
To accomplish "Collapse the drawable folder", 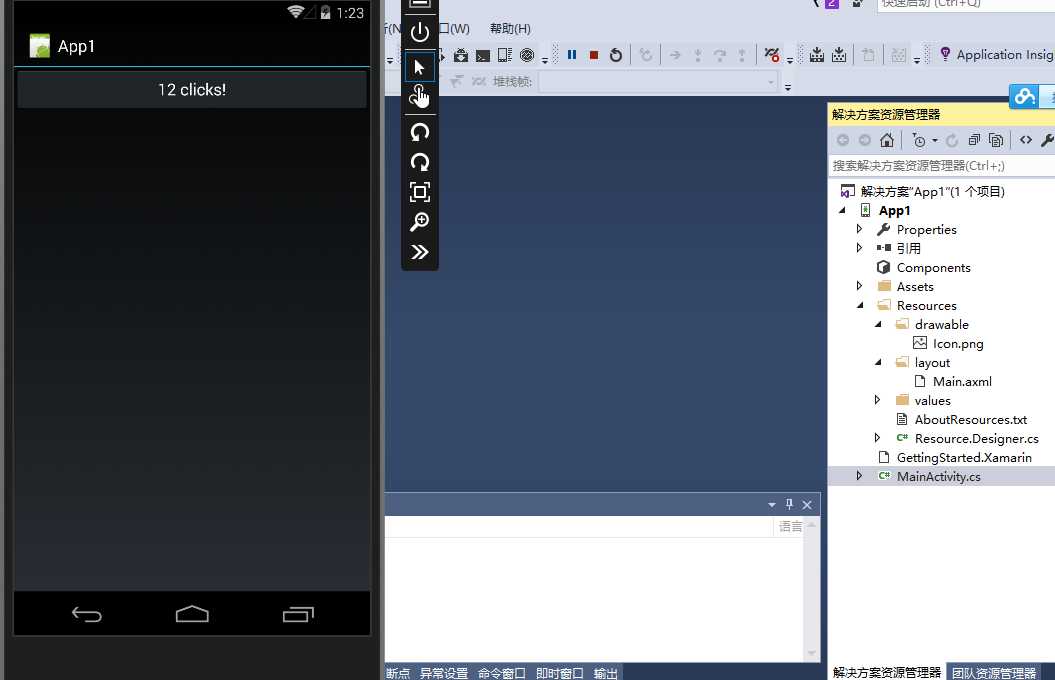I will tap(878, 324).
